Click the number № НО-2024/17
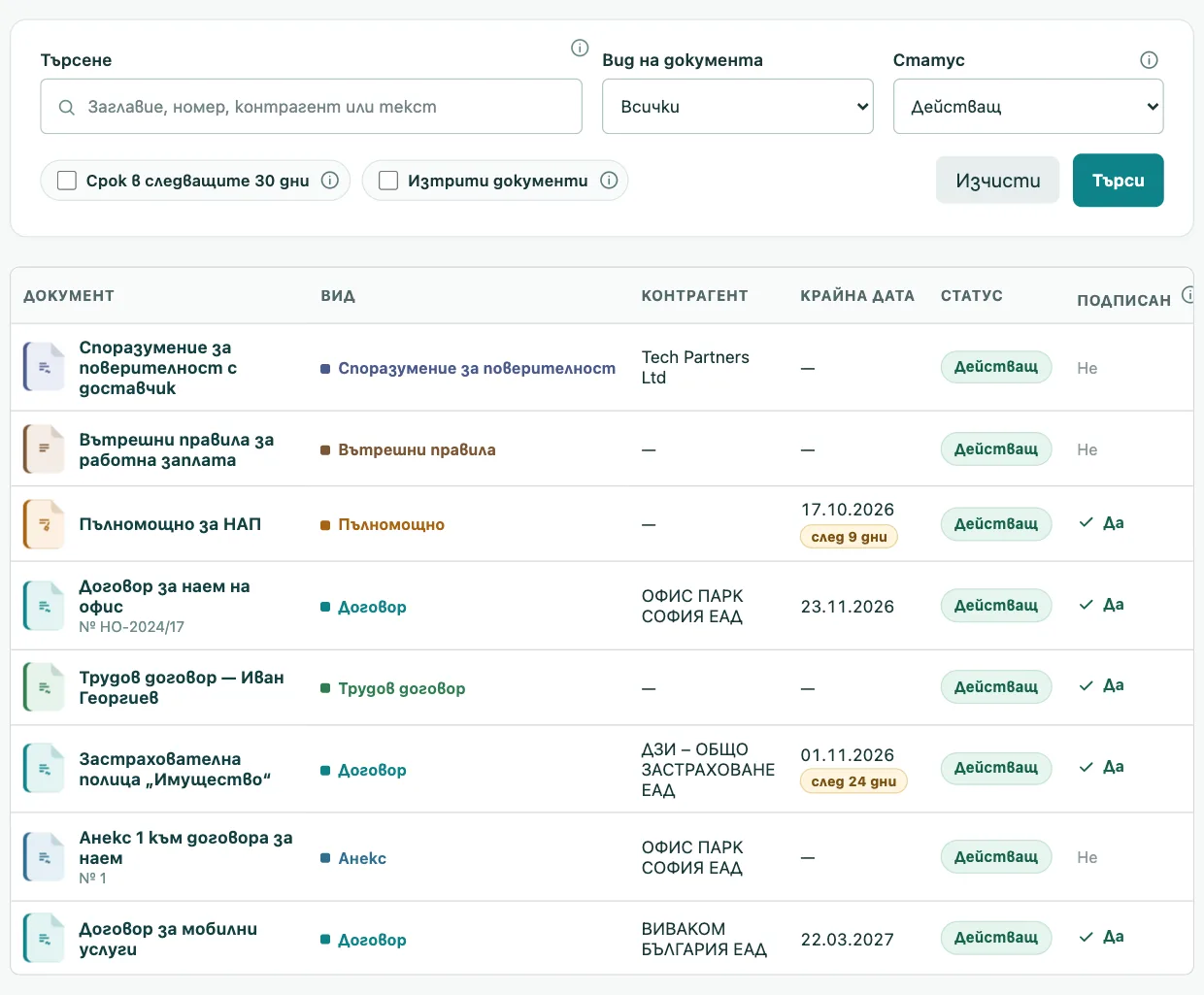 (131, 627)
